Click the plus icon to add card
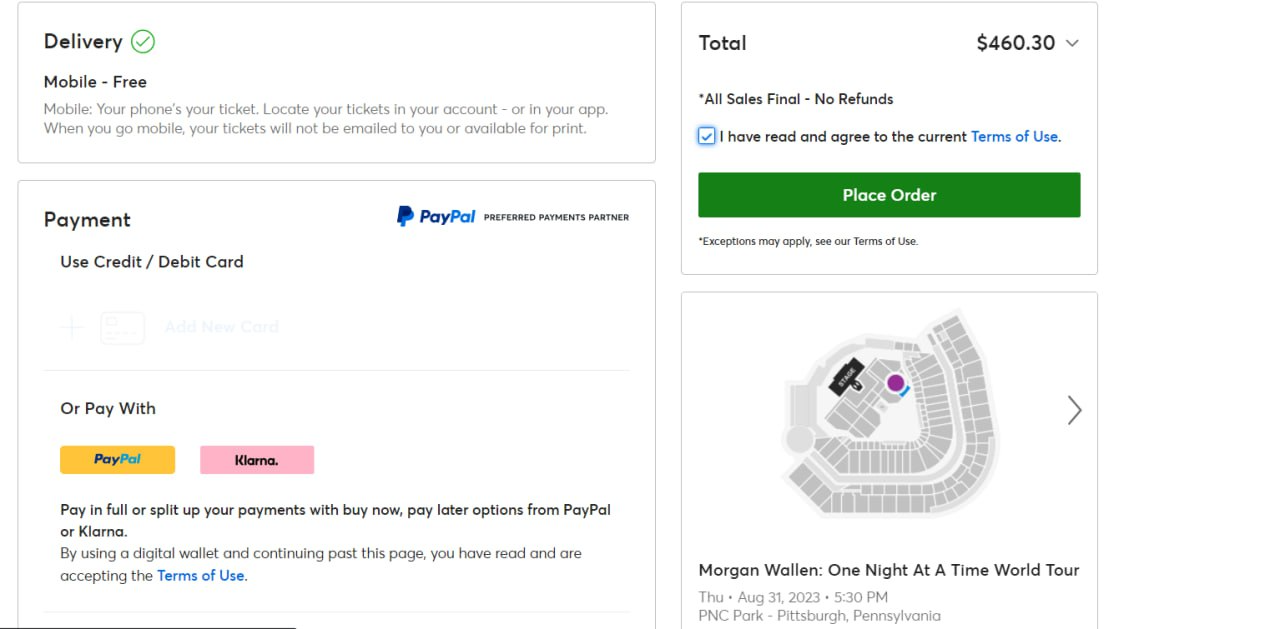This screenshot has height=629, width=1280. (x=72, y=327)
